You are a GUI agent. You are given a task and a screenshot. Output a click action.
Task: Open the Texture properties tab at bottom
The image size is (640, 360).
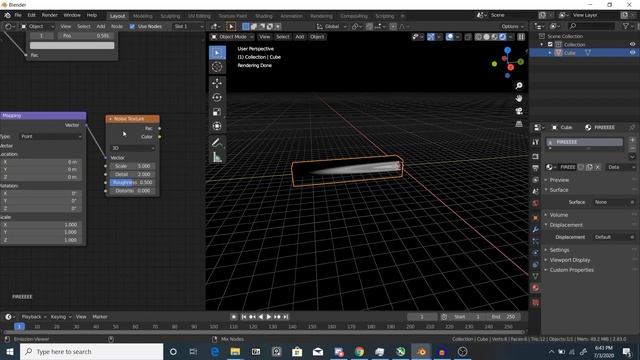coord(536,302)
